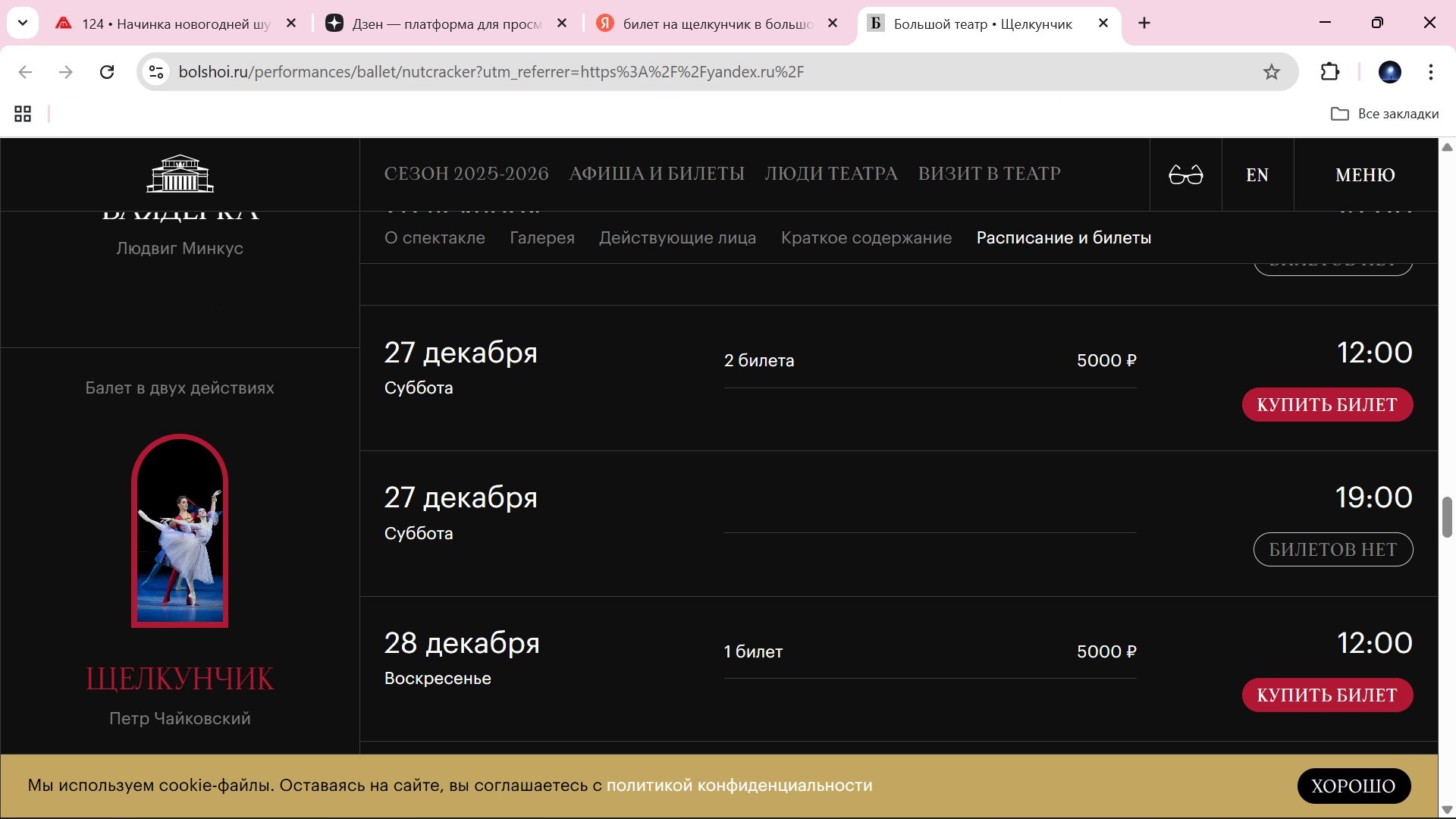The image size is (1456, 819).
Task: Switch to the Дзен browser tab
Action: click(446, 24)
